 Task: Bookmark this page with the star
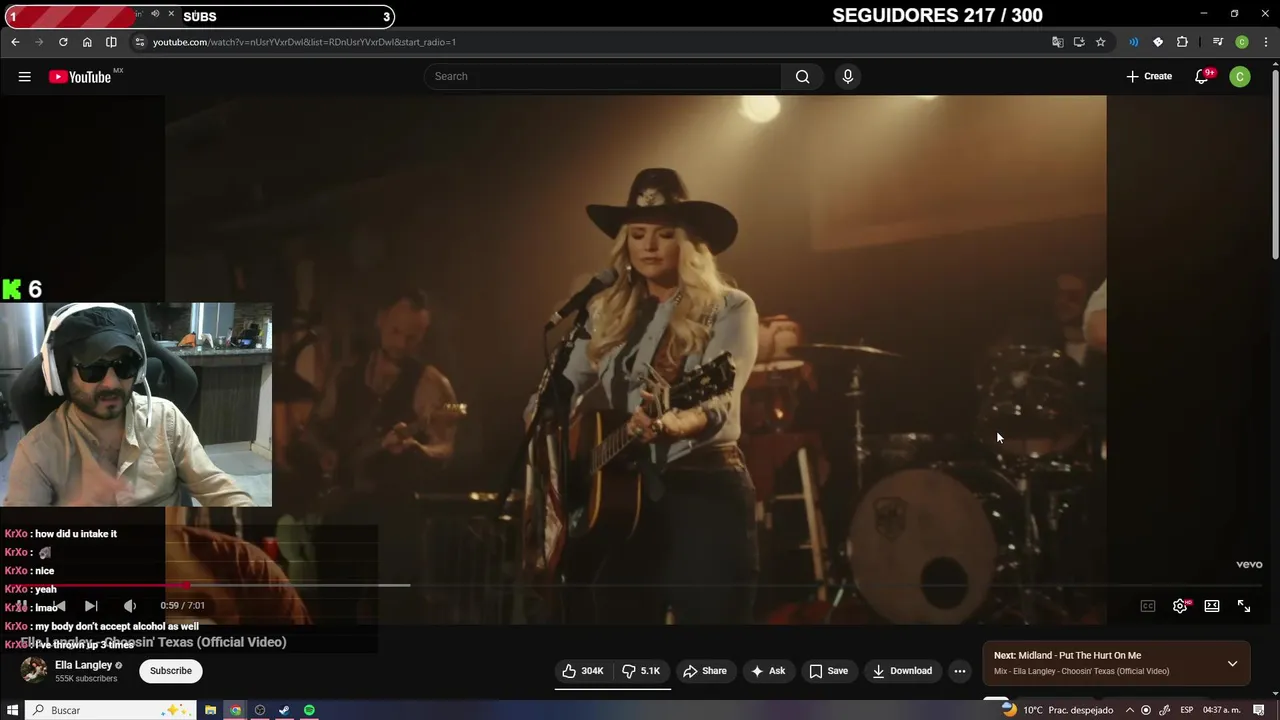(x=1100, y=42)
